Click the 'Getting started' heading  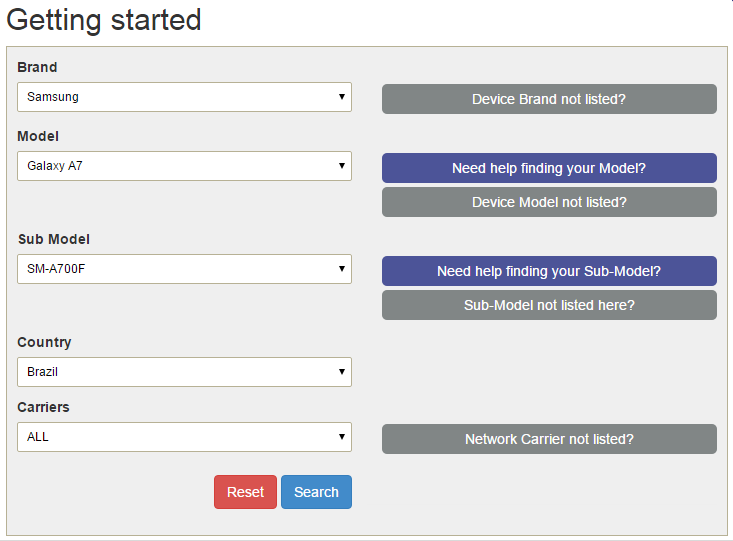104,19
